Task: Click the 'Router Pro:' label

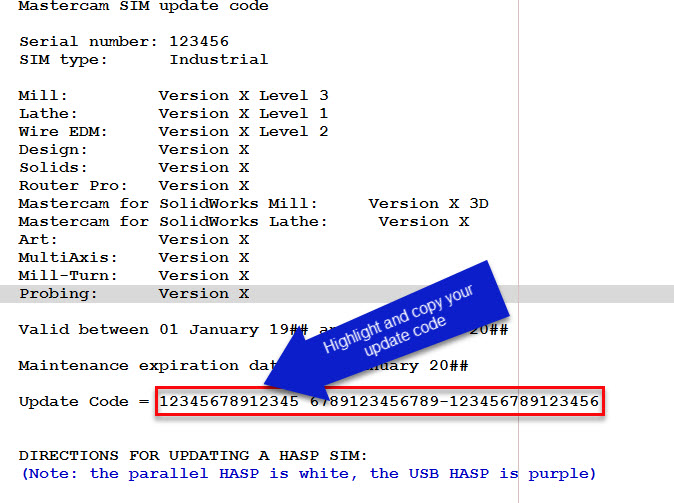Action: tap(73, 186)
